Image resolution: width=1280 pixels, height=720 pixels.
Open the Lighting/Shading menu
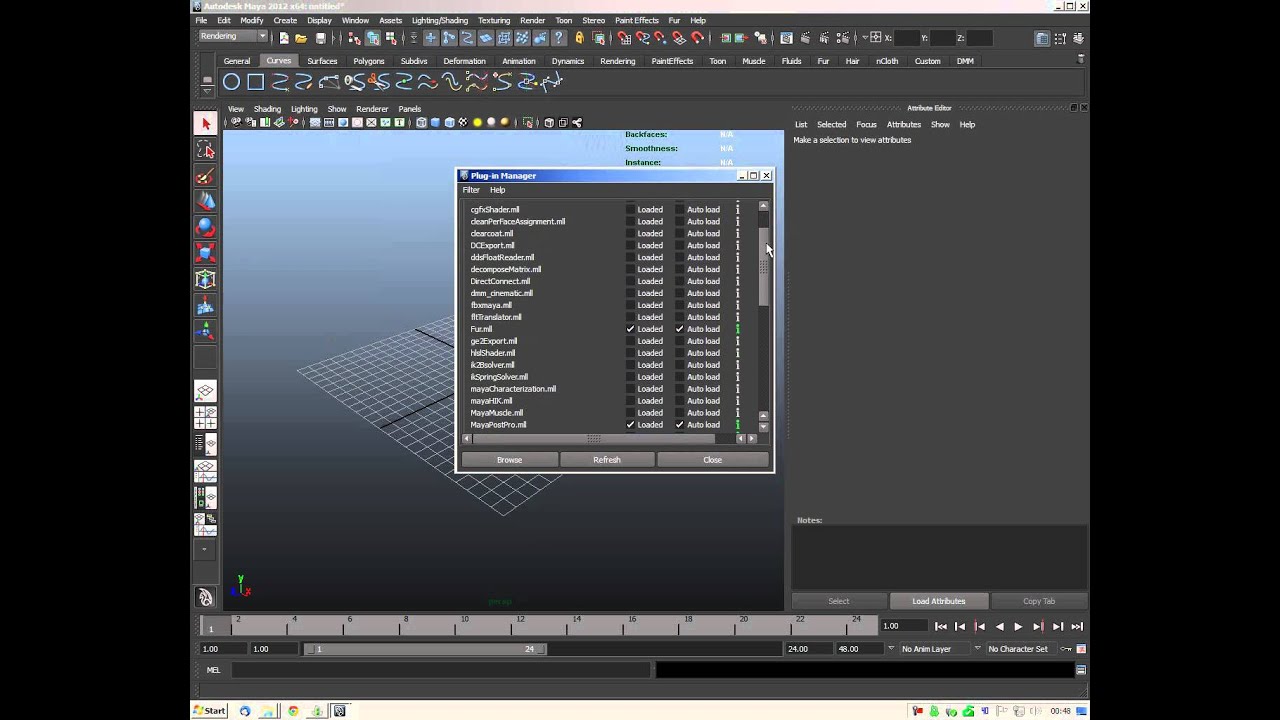(x=439, y=20)
